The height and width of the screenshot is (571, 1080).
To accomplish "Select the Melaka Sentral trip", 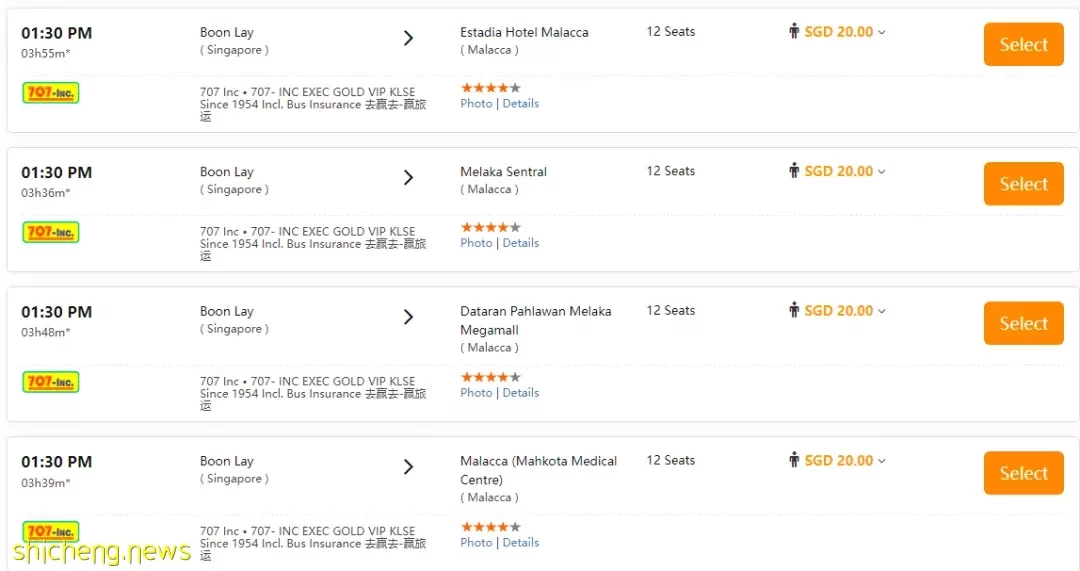I will tap(1024, 184).
